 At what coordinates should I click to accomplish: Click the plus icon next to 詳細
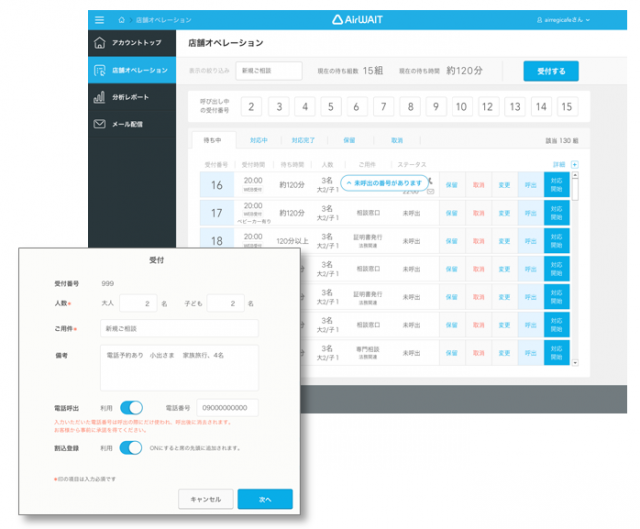click(574, 163)
